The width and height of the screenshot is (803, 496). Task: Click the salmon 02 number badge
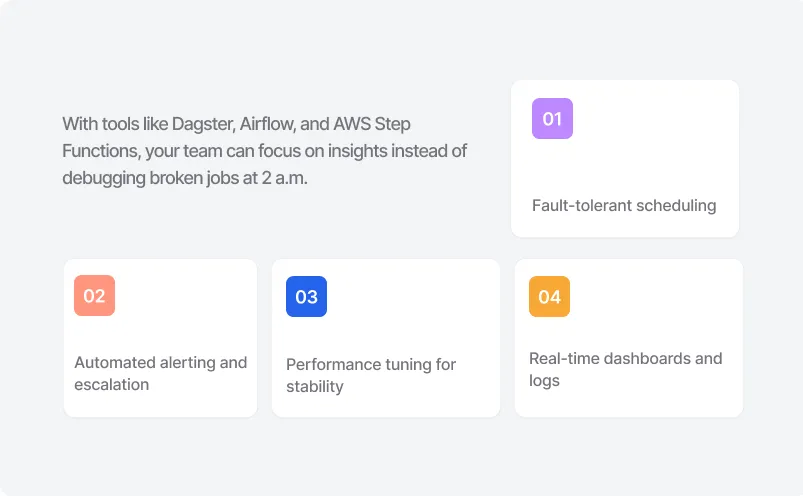coord(94,296)
